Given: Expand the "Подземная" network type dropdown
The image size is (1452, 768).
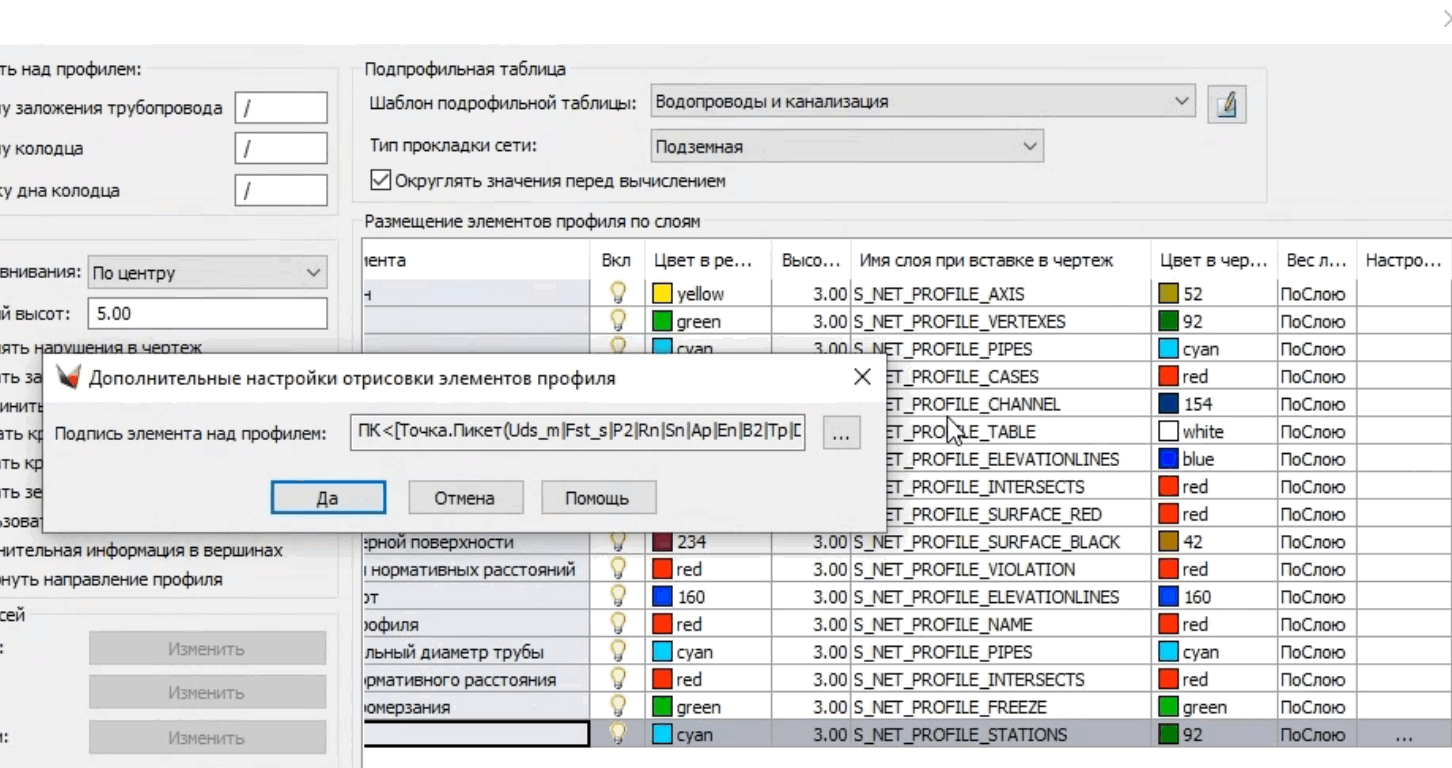Looking at the screenshot, I should coord(847,146).
